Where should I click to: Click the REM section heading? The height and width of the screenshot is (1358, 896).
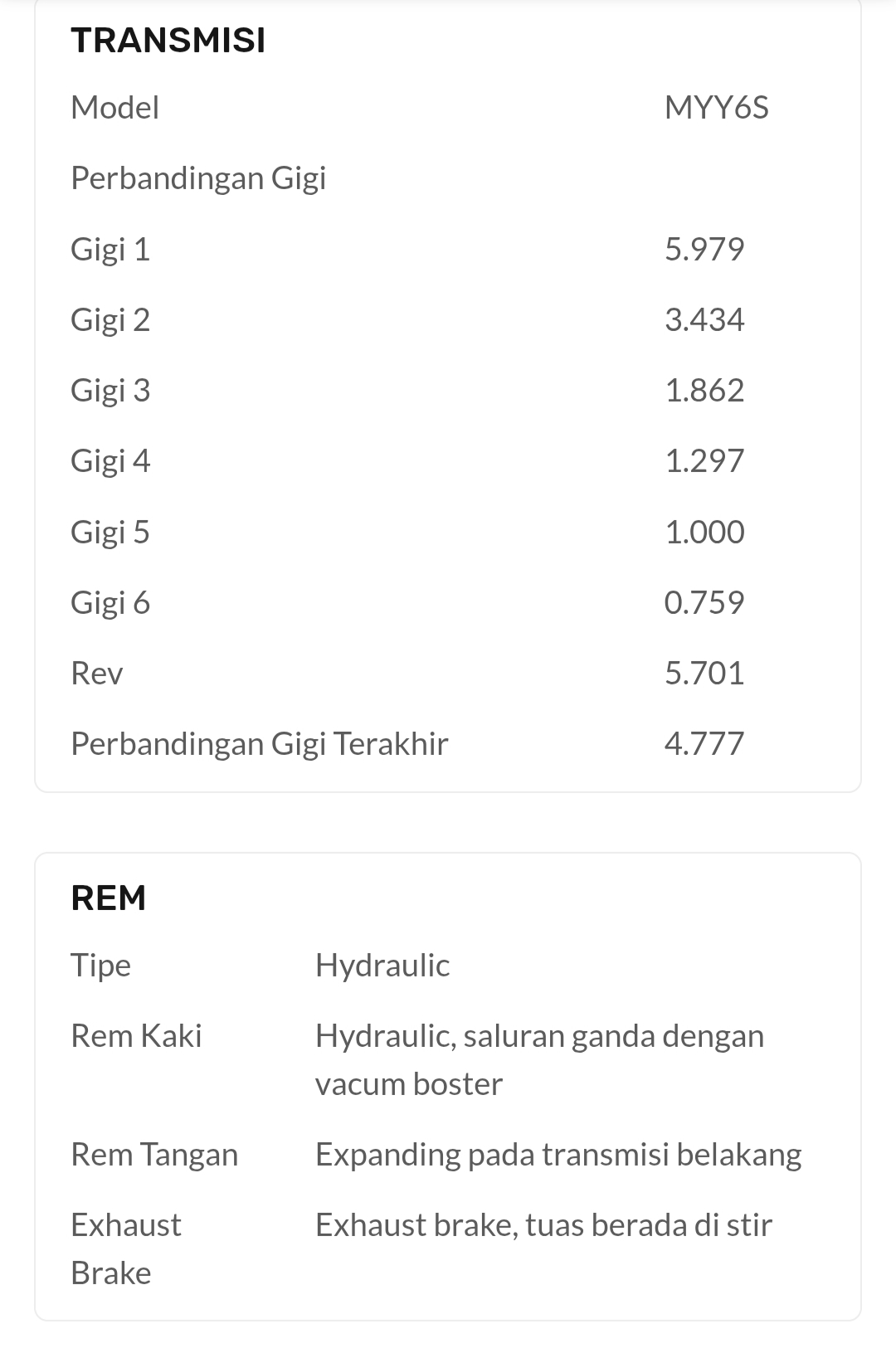click(109, 898)
